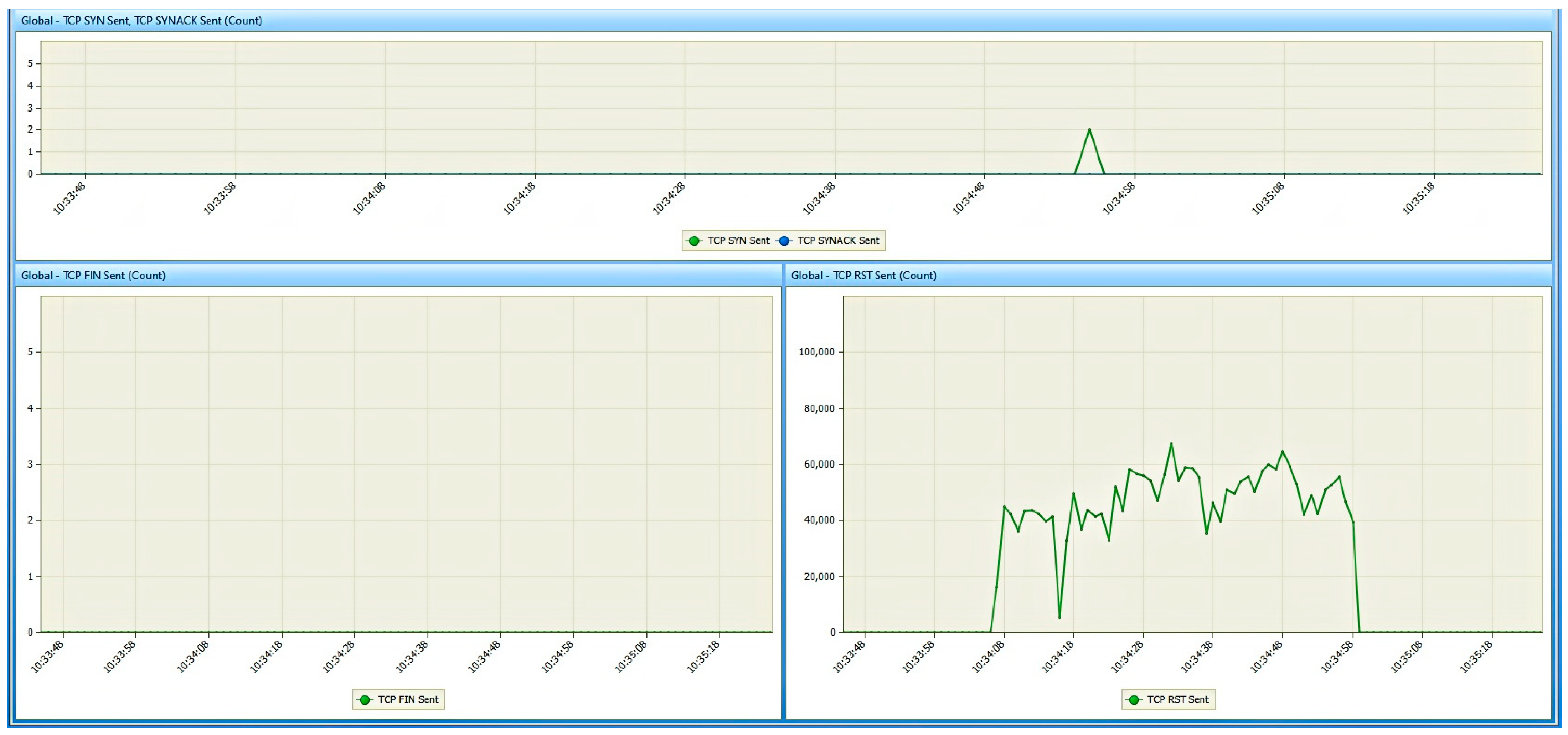The image size is (1568, 735).
Task: Click the 10:34:28 time label in FIN chart
Action: click(339, 657)
